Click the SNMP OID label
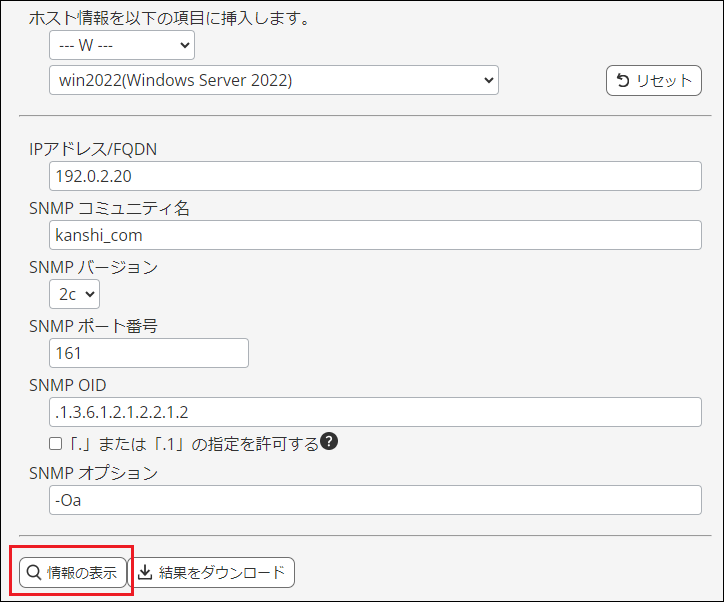This screenshot has width=724, height=602. [x=68, y=385]
